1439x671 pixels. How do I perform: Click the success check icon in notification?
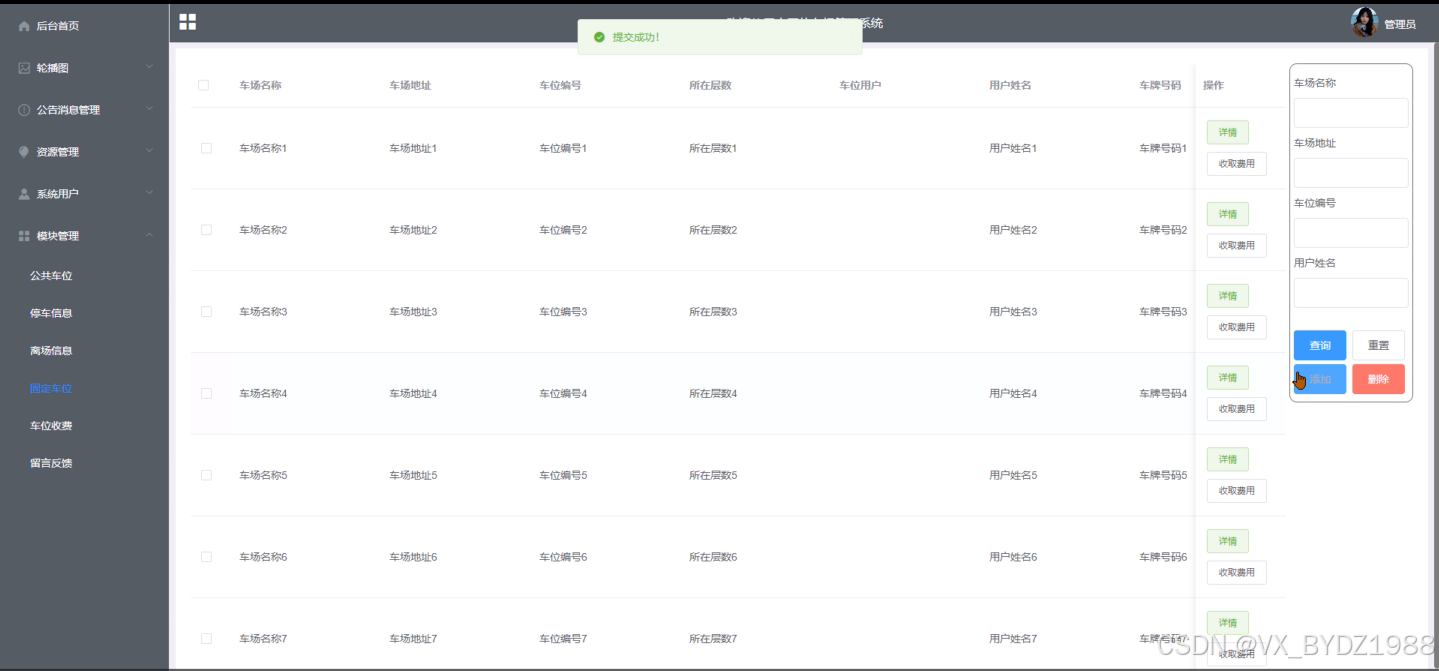(599, 37)
